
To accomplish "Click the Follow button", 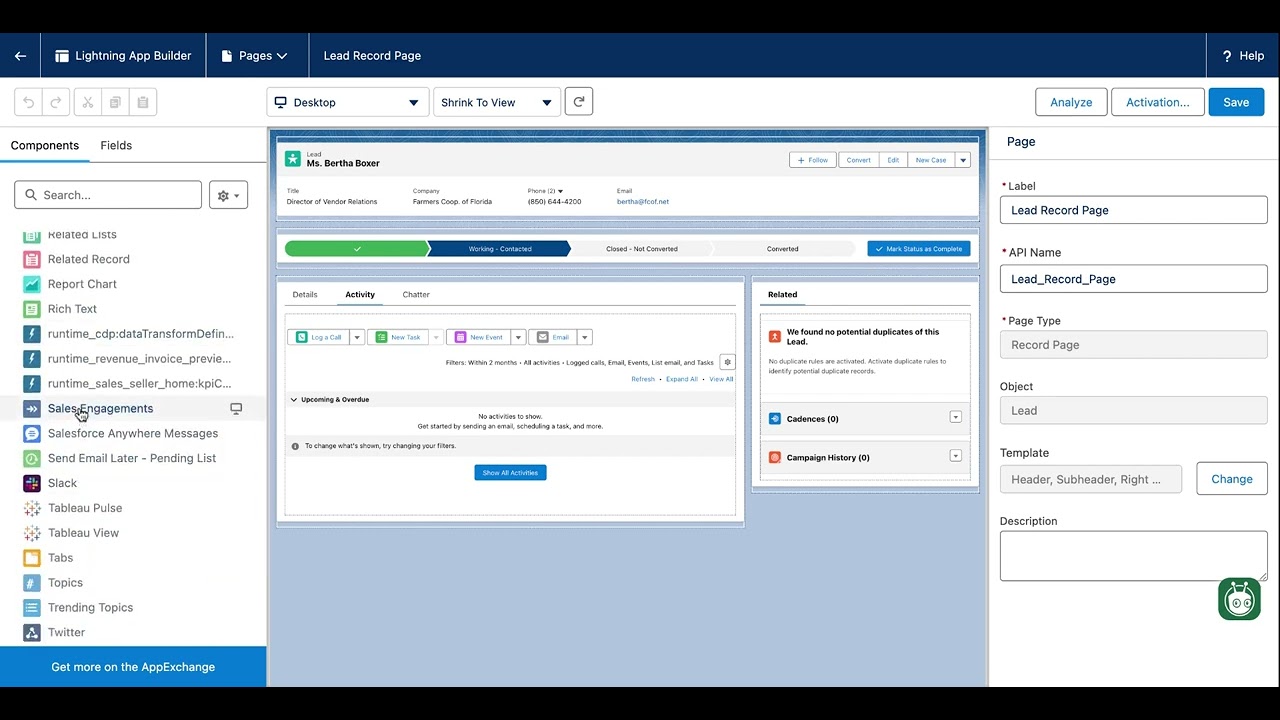I will [813, 160].
